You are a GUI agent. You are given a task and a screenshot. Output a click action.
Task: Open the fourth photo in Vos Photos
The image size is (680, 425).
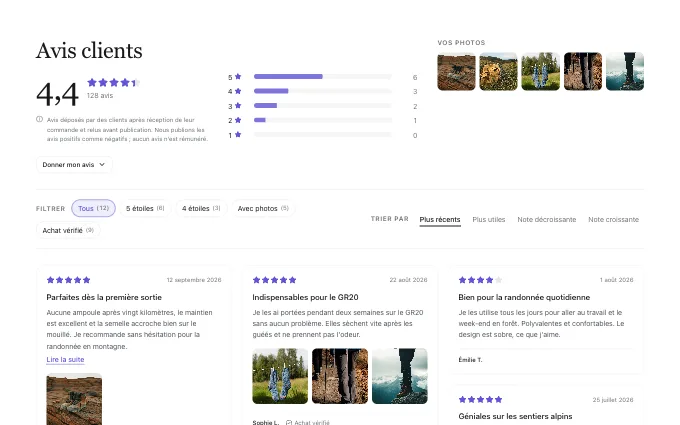point(583,72)
